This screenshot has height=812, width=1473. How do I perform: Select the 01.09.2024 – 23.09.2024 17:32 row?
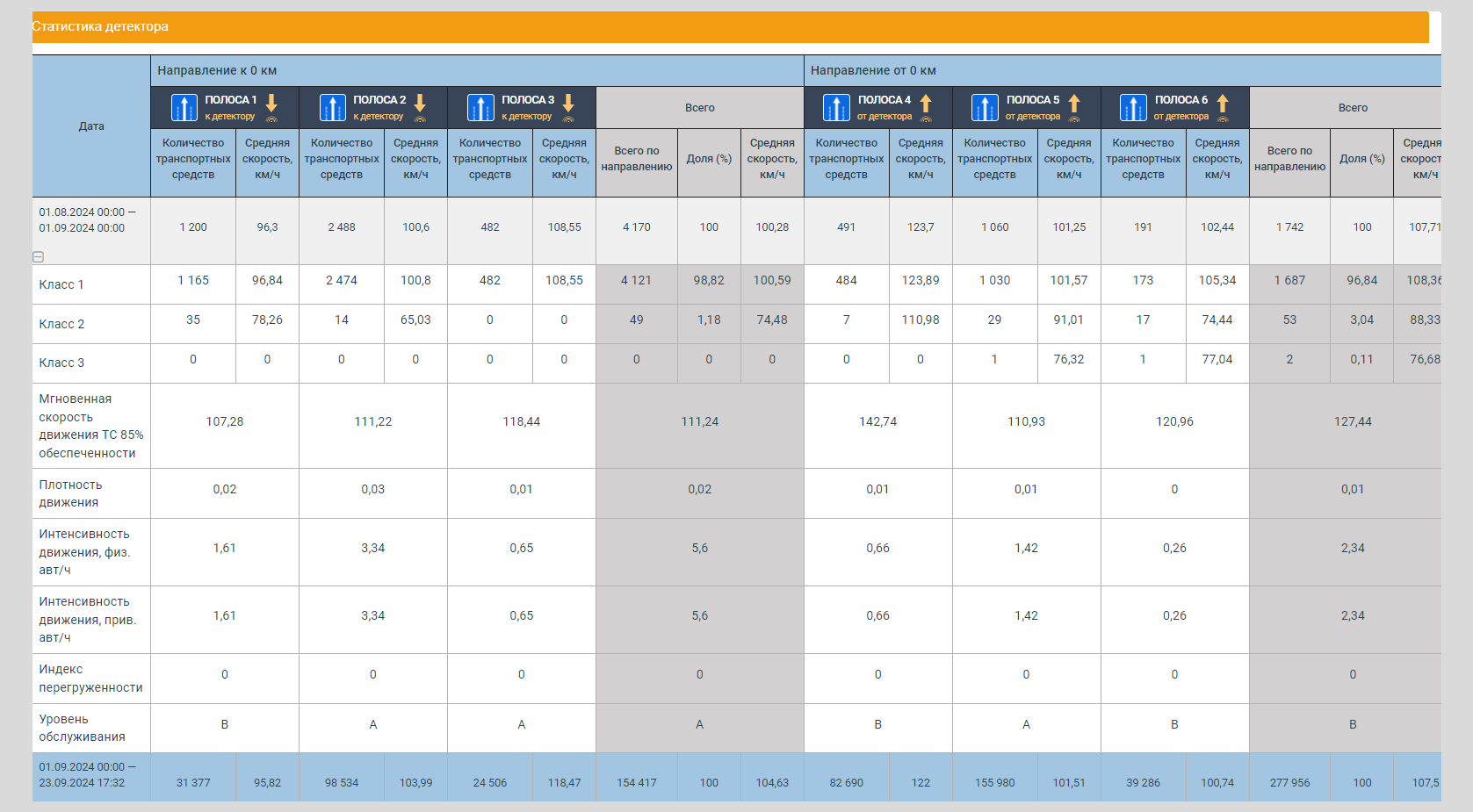point(737,777)
